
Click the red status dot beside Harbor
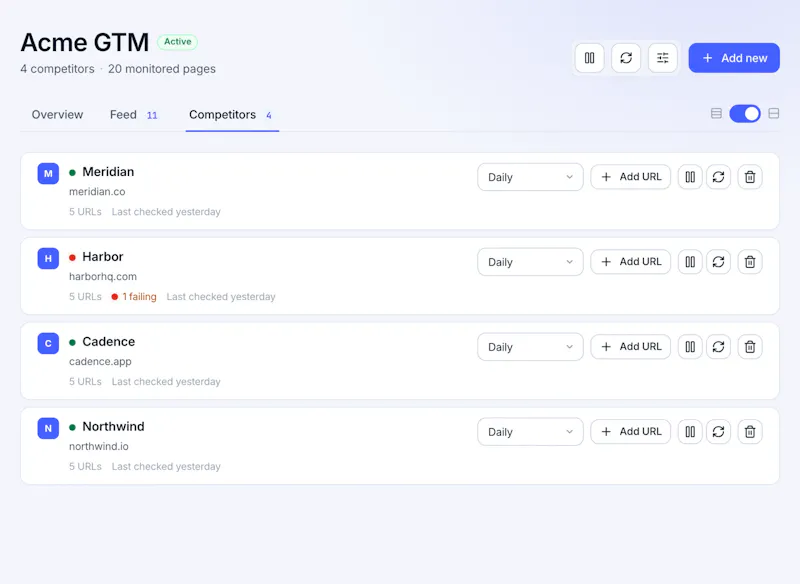(72, 258)
